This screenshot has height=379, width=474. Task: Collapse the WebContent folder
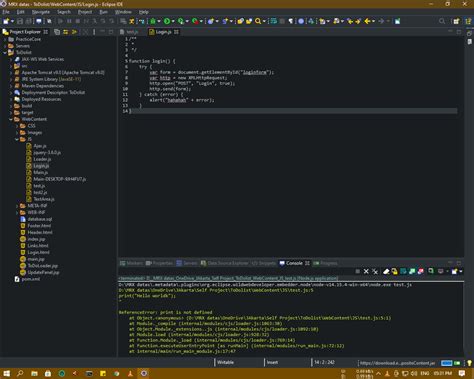(11, 119)
